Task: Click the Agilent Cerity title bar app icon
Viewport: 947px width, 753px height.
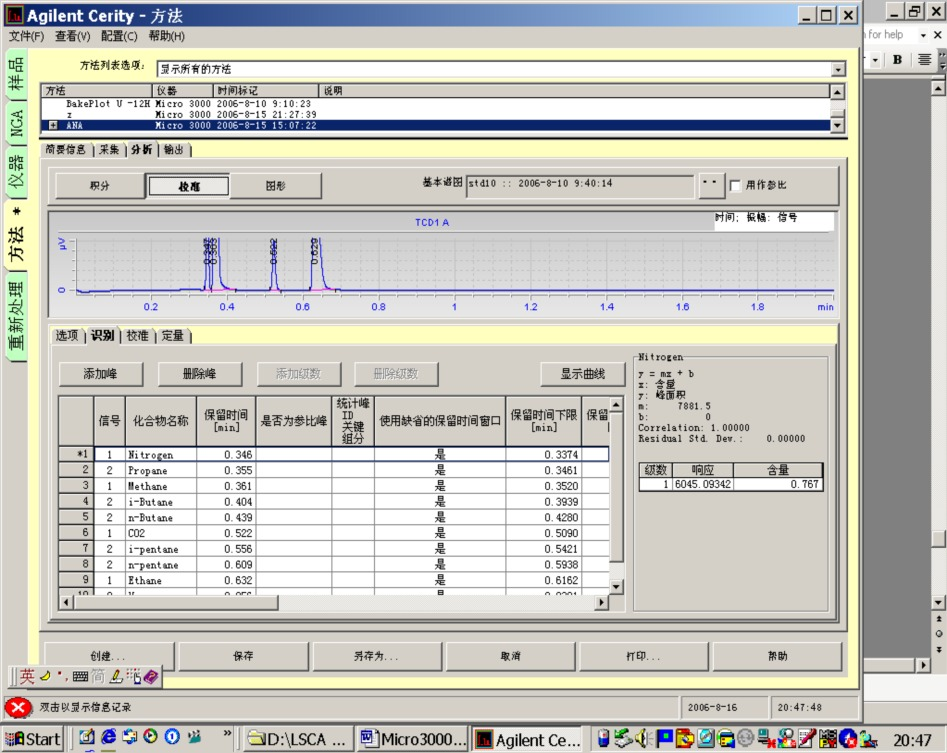Action: (x=14, y=15)
